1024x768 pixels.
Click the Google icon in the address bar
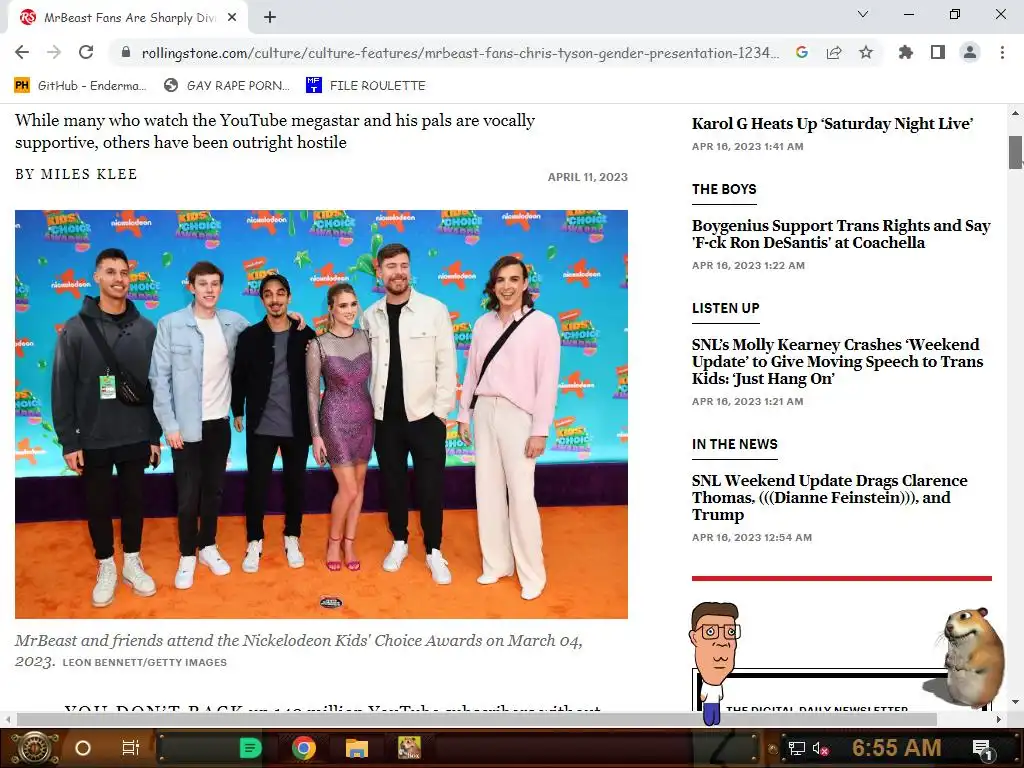tap(802, 53)
